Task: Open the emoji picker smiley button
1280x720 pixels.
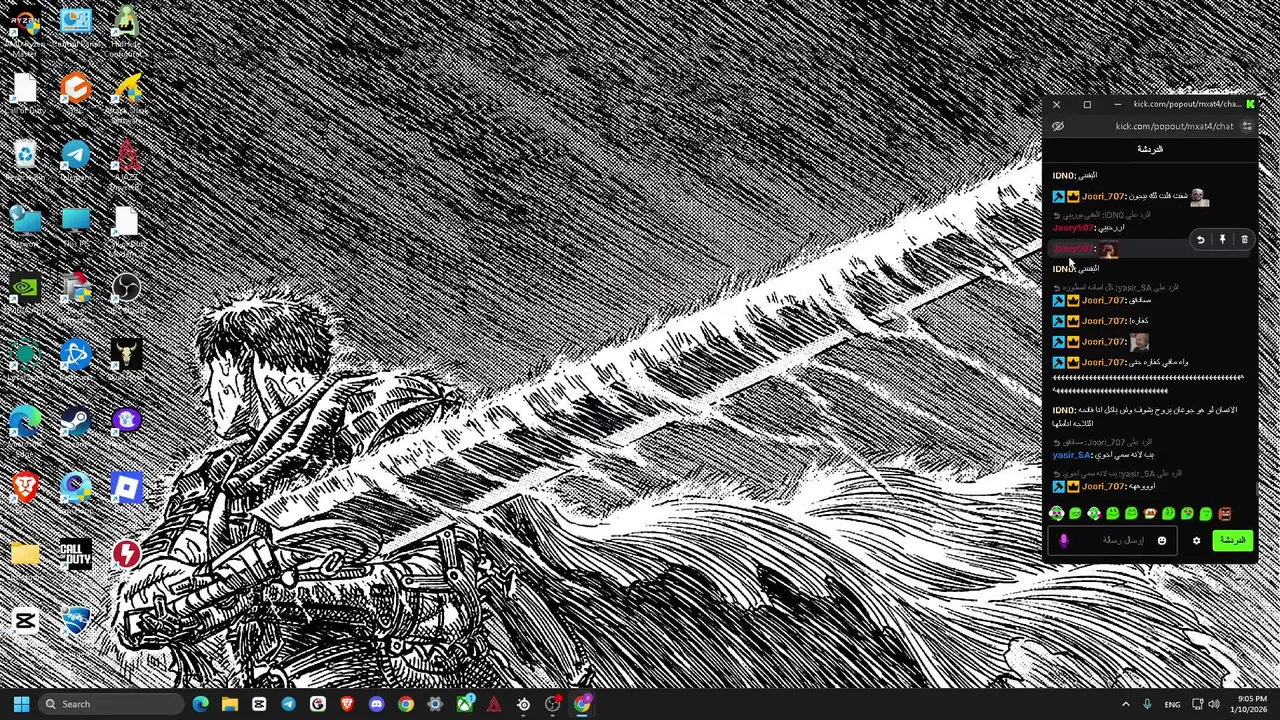Action: [1162, 541]
